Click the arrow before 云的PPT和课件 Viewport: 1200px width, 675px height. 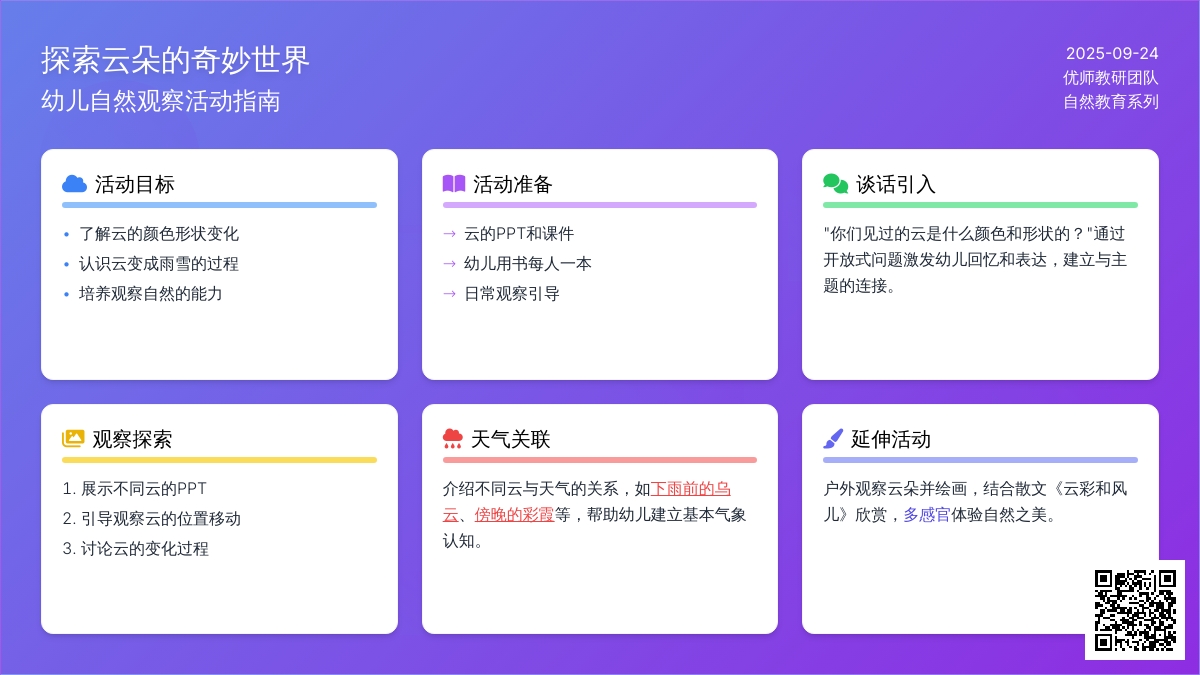click(x=449, y=234)
